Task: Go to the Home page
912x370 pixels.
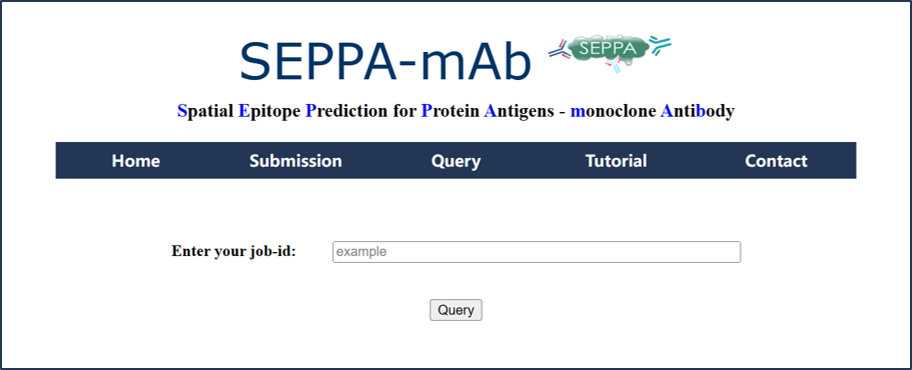Action: coord(136,161)
